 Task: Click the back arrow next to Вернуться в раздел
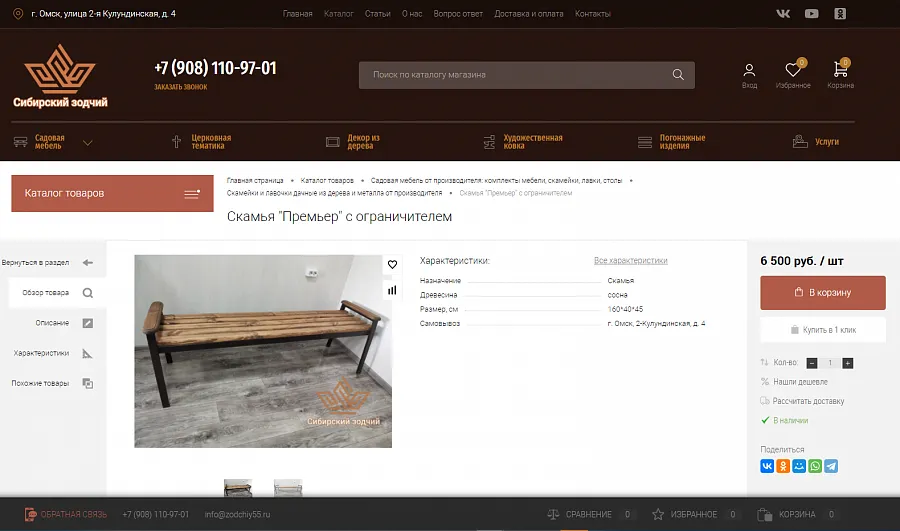(x=87, y=262)
